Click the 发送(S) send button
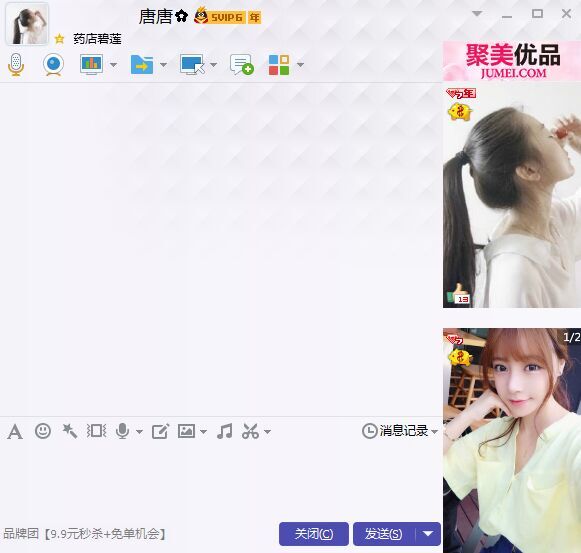This screenshot has width=581, height=553. click(384, 534)
